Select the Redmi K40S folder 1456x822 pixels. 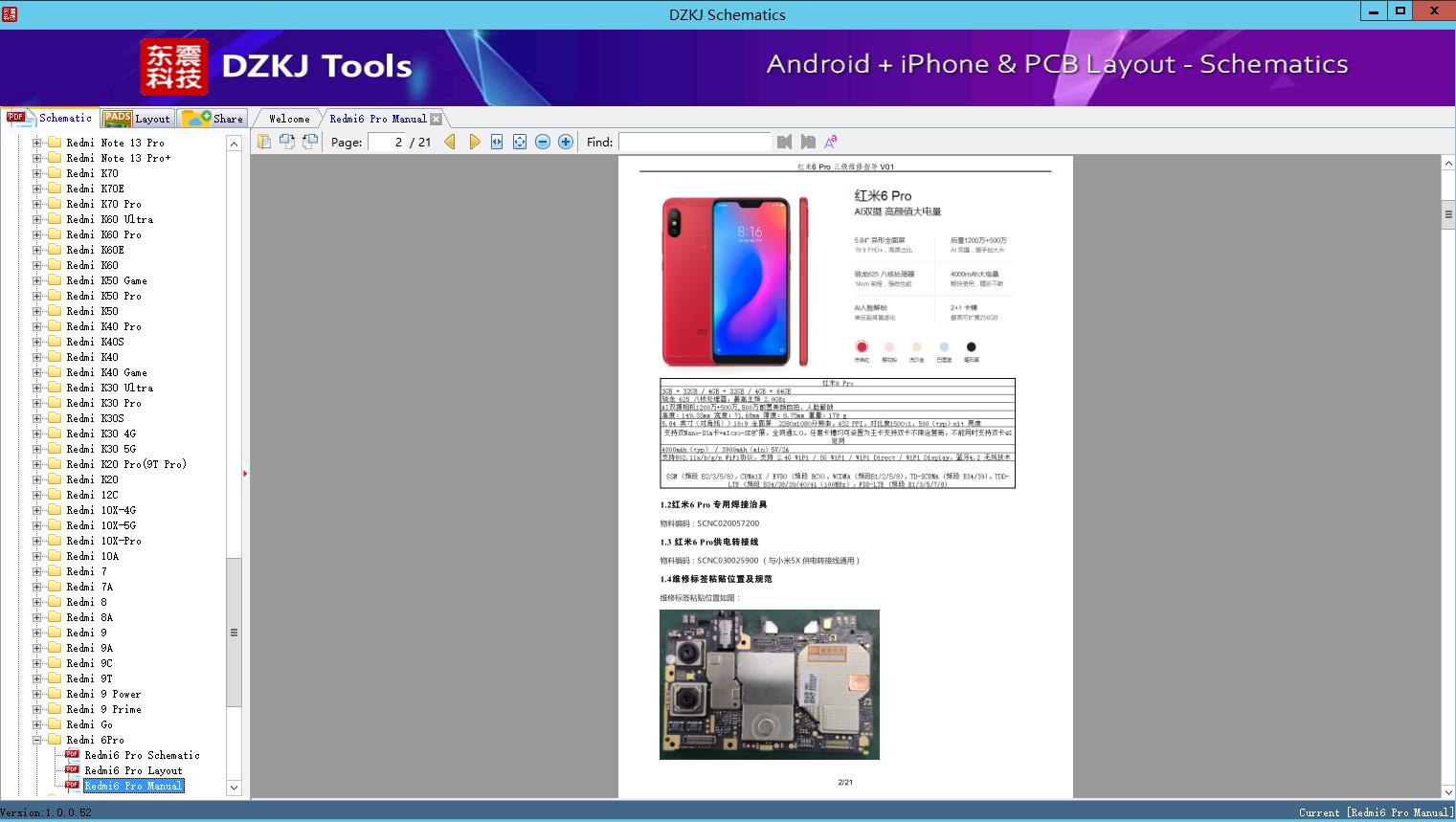coord(95,342)
